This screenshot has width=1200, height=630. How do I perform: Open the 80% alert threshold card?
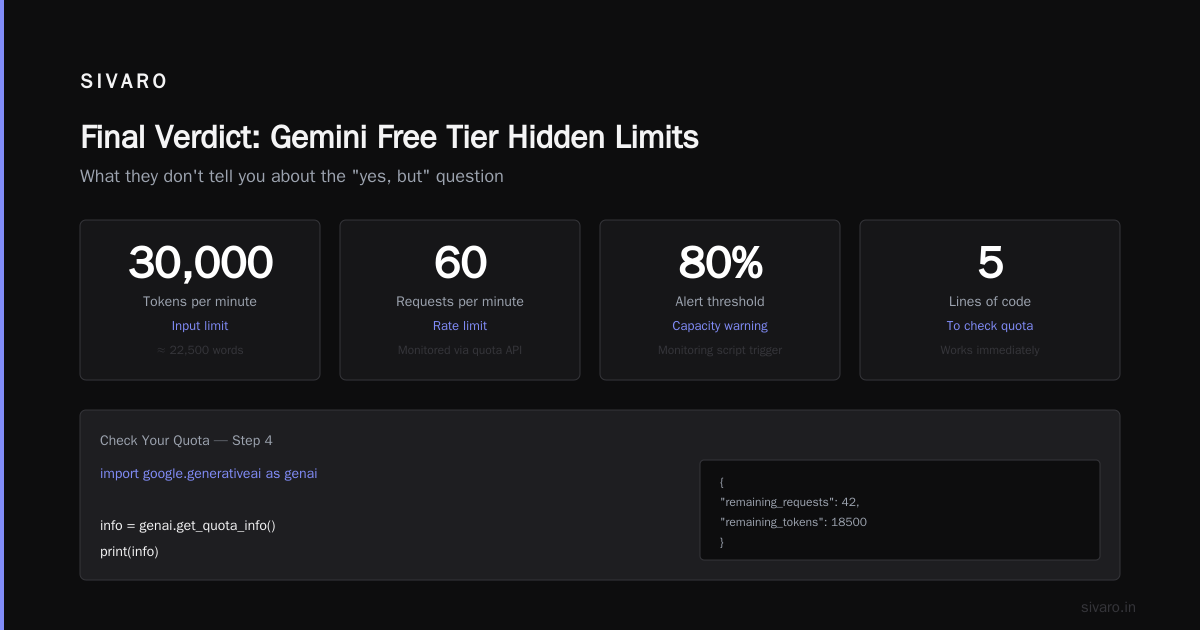(720, 300)
